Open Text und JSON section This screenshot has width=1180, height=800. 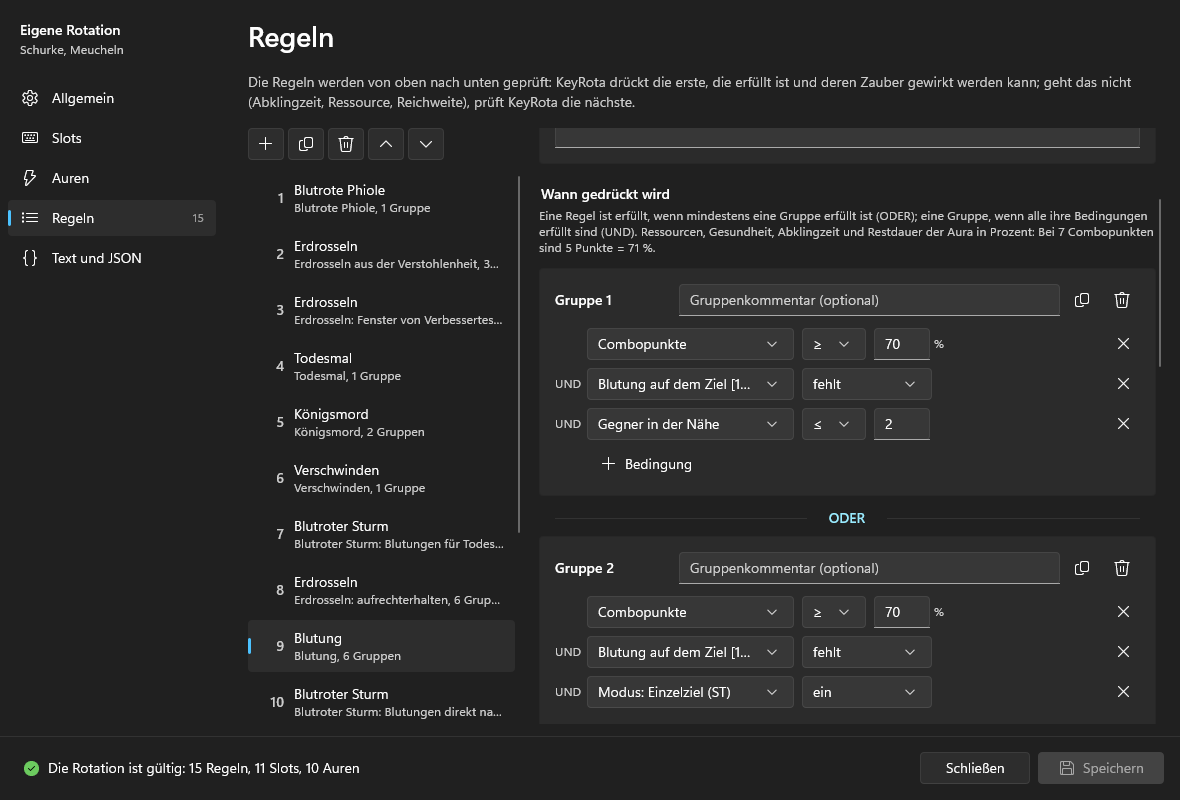[x=112, y=258]
